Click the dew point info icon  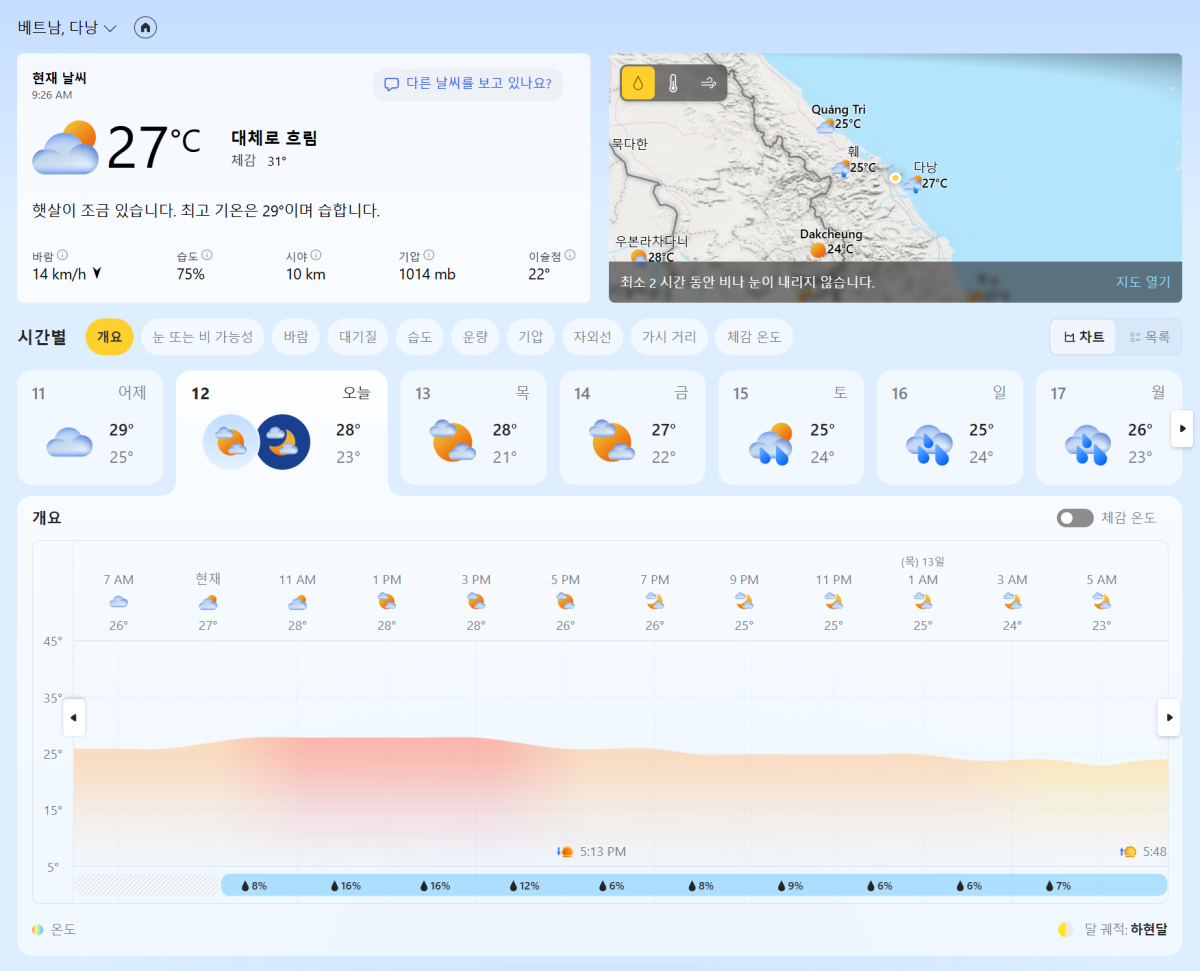coord(570,256)
